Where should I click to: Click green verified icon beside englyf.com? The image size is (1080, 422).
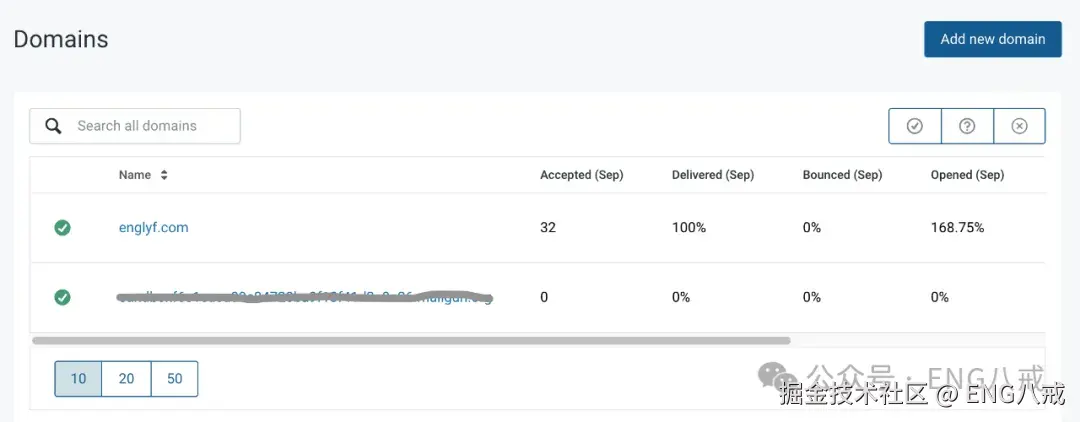click(62, 228)
